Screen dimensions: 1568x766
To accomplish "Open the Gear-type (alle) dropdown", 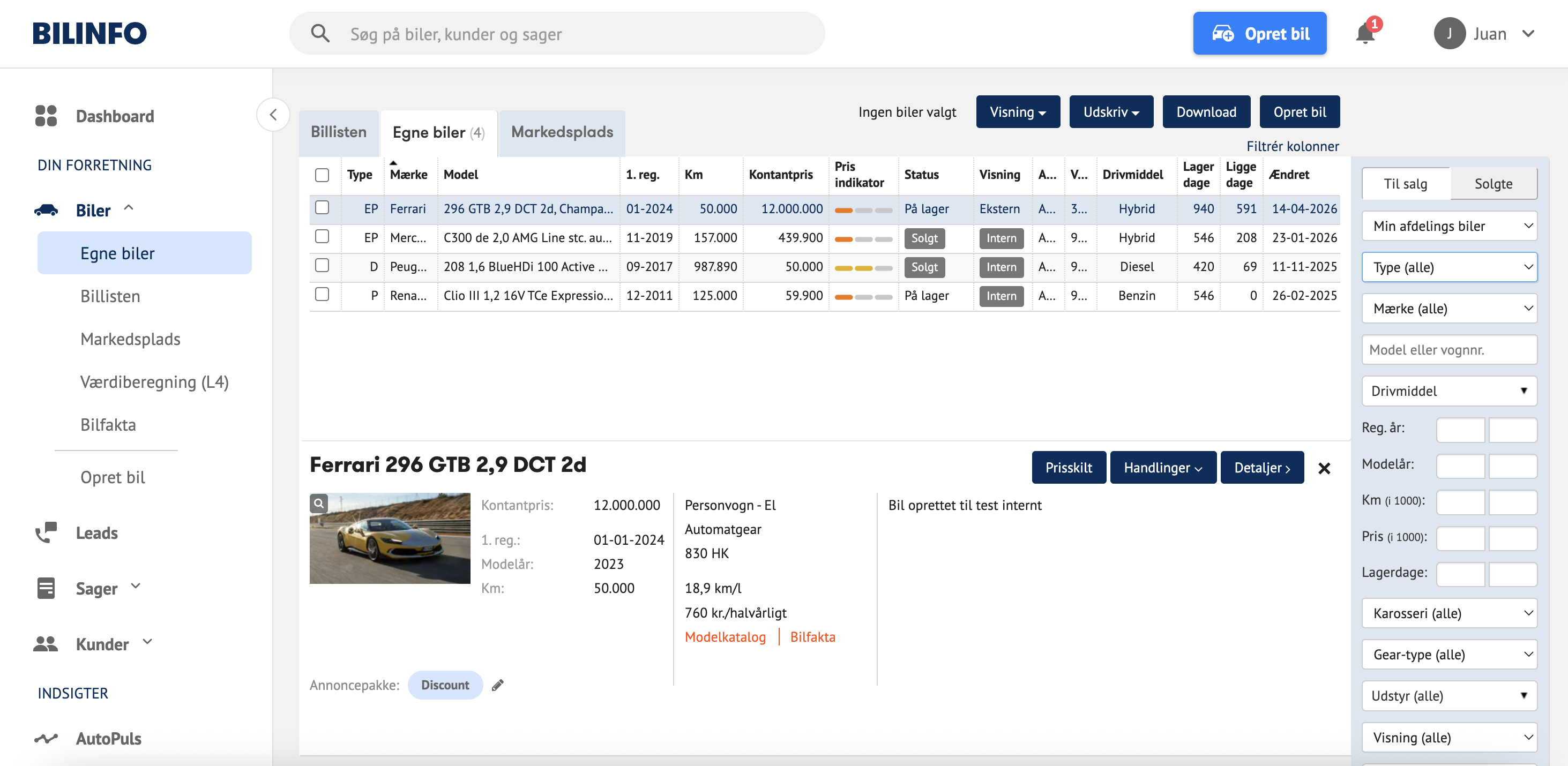I will point(1450,655).
